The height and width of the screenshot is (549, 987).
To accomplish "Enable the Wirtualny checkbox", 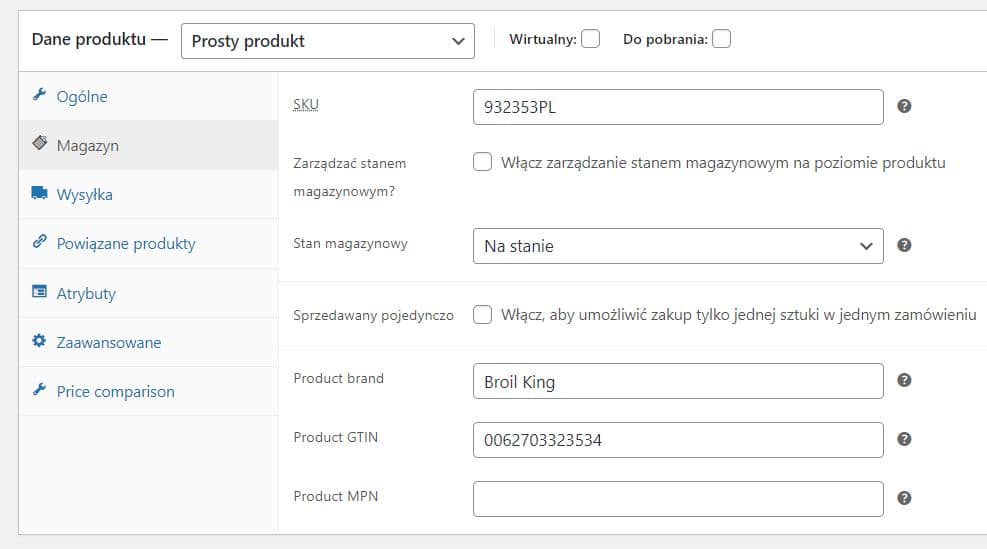I will (591, 40).
